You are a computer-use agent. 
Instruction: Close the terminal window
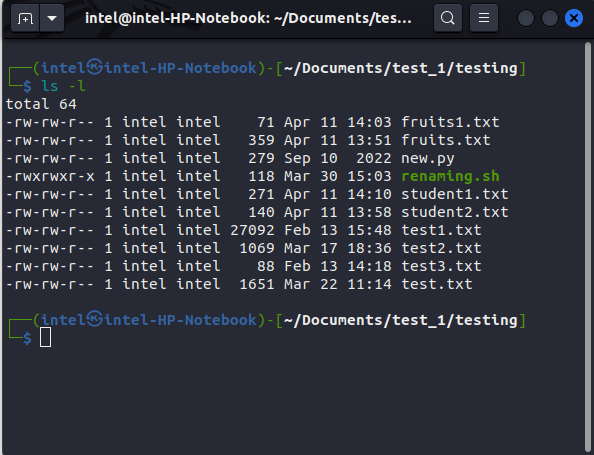pyautogui.click(x=574, y=18)
